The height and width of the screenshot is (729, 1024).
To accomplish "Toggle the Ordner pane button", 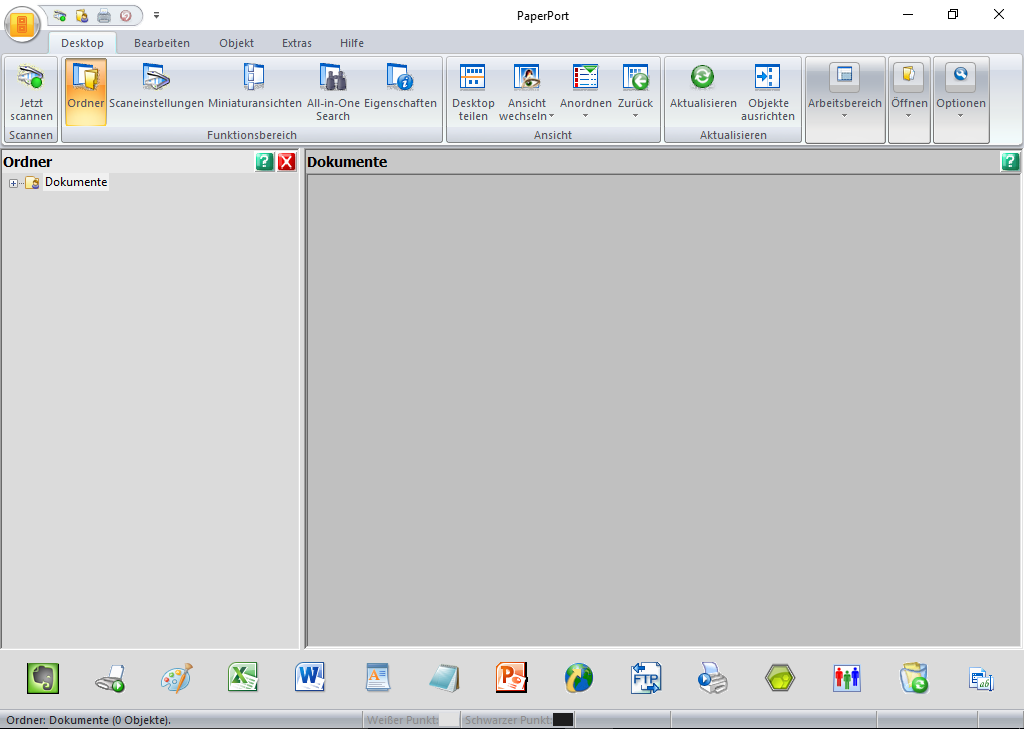I will click(86, 88).
